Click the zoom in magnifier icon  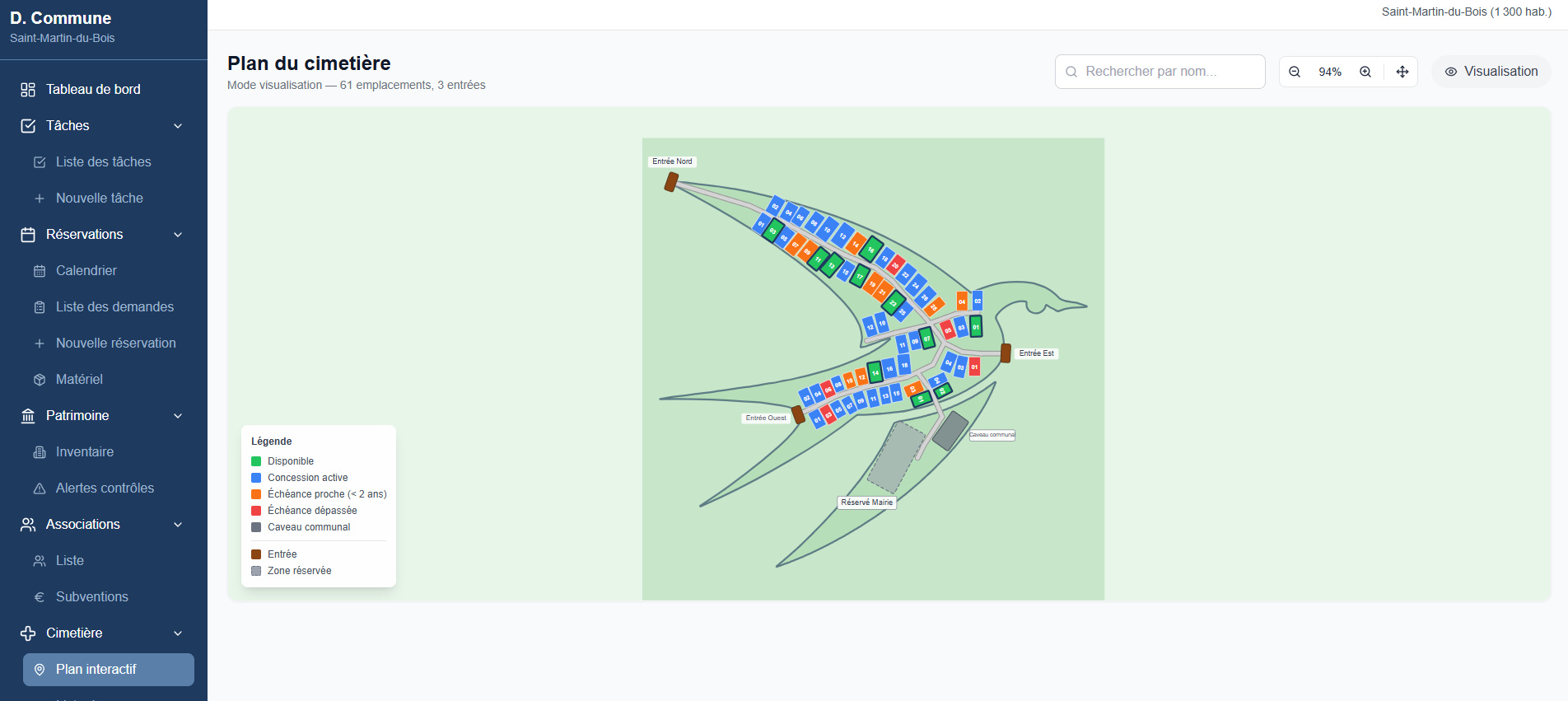pos(1365,72)
